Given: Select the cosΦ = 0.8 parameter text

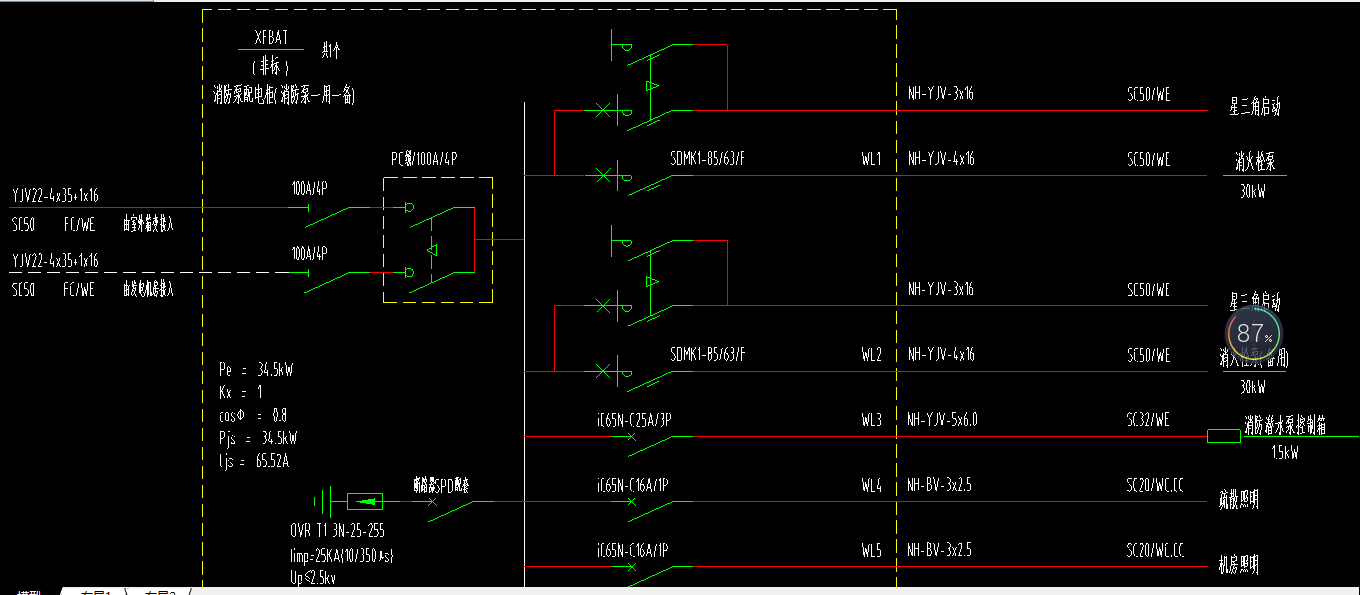Looking at the screenshot, I should coord(251,415).
